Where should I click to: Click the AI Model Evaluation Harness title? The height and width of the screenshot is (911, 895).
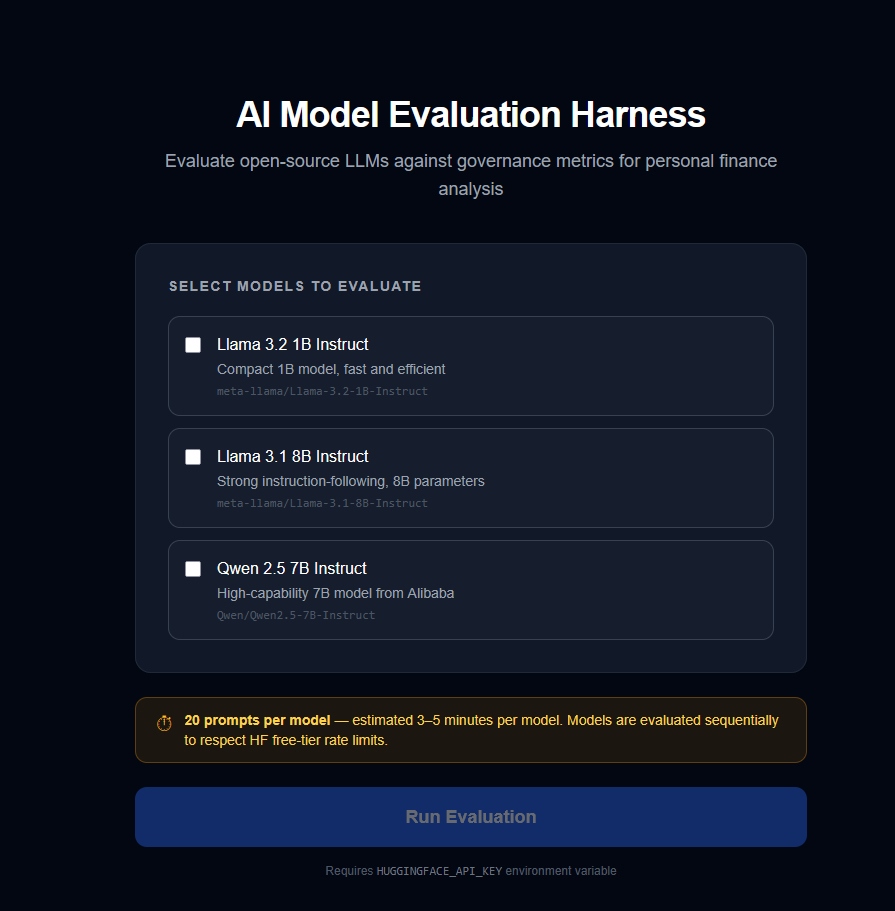click(x=470, y=114)
